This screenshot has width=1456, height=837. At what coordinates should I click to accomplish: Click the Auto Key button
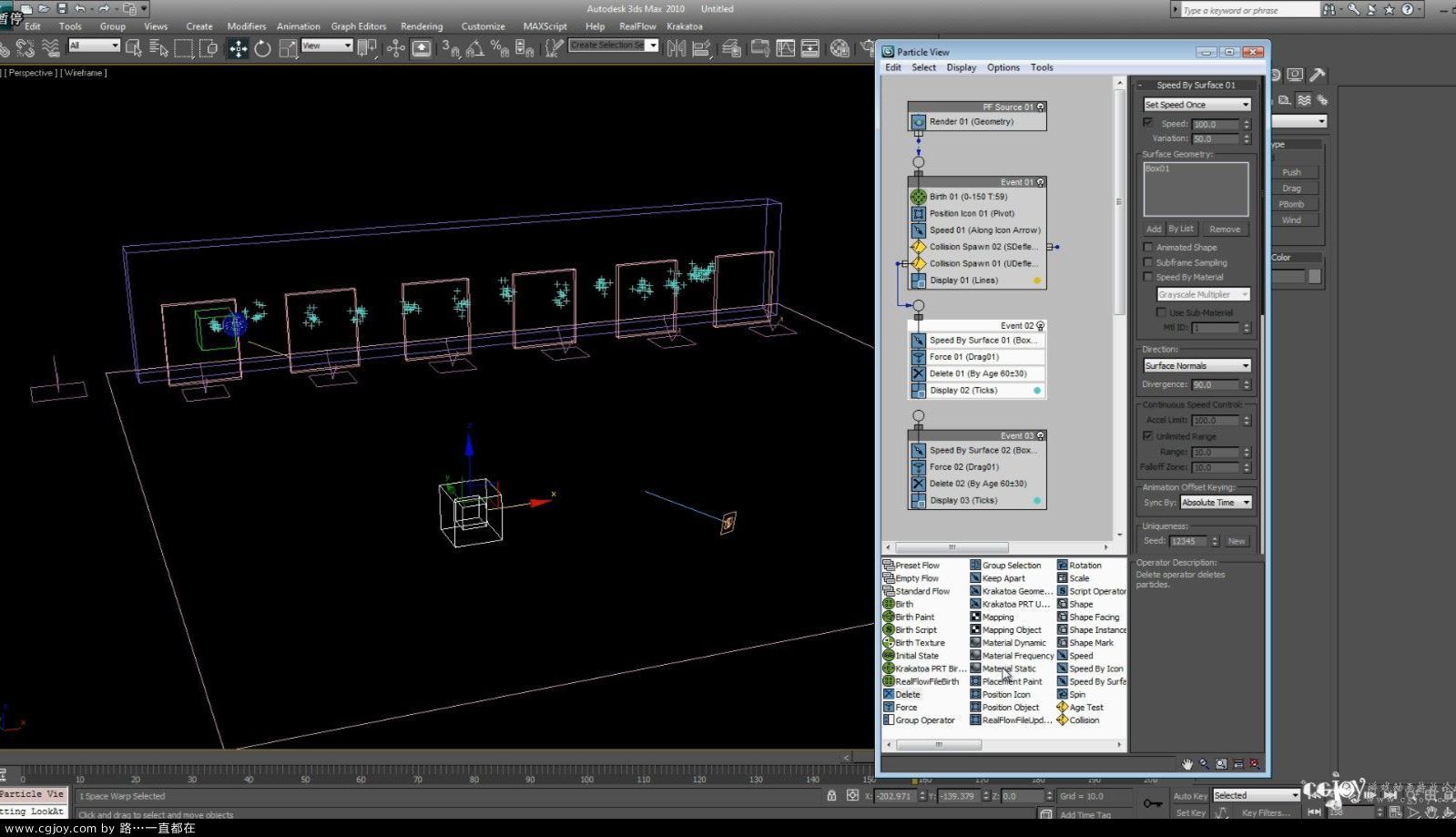[x=1189, y=795]
